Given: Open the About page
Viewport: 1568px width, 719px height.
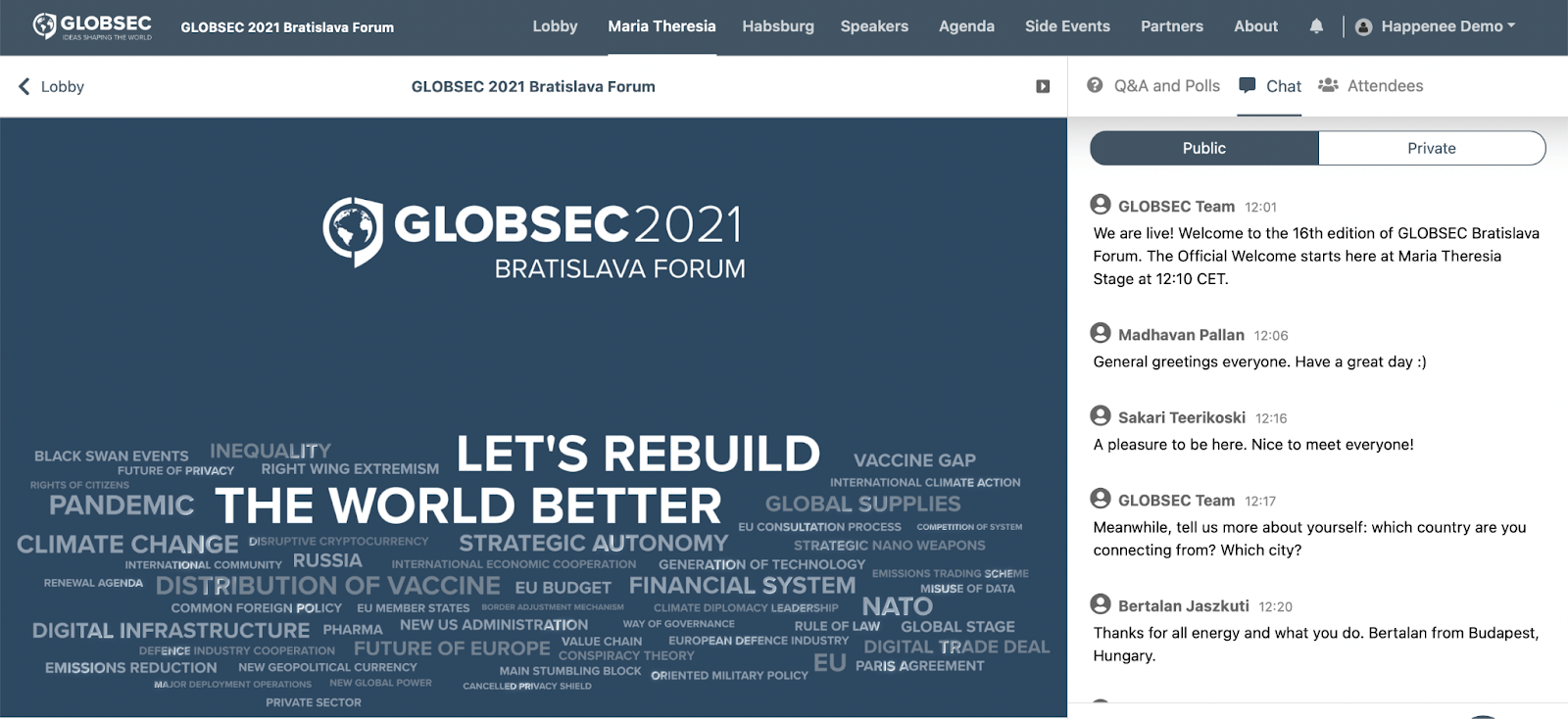Looking at the screenshot, I should (x=1255, y=26).
